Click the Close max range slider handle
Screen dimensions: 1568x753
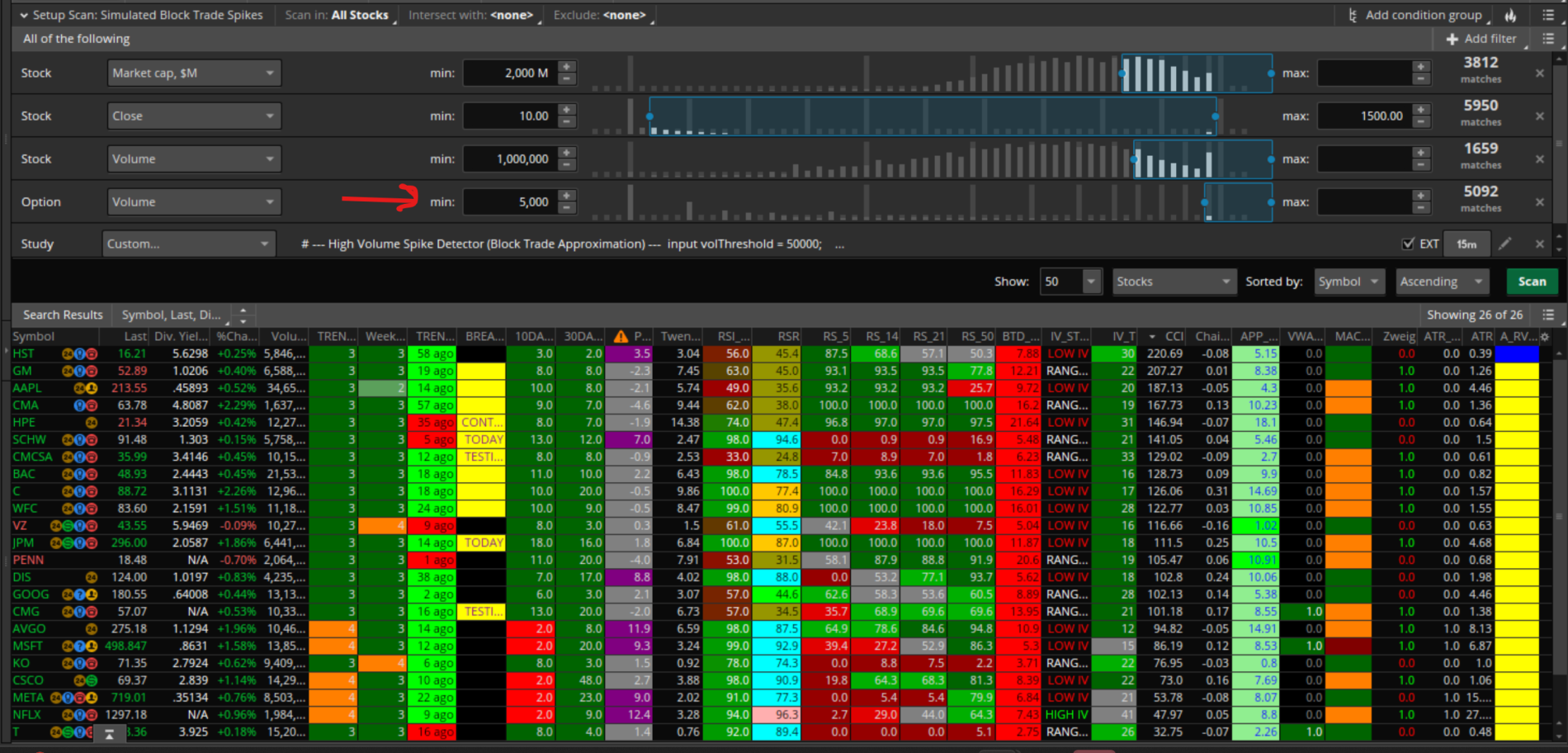[1216, 116]
